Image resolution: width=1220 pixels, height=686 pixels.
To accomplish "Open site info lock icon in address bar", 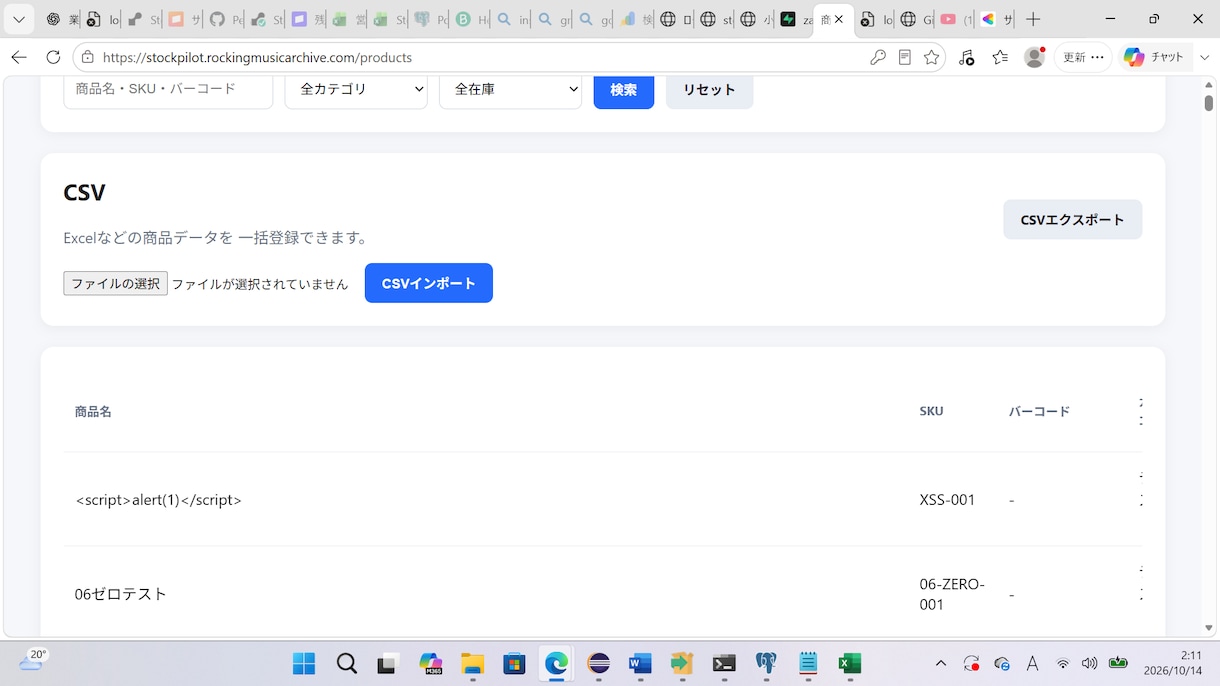I will tap(88, 58).
